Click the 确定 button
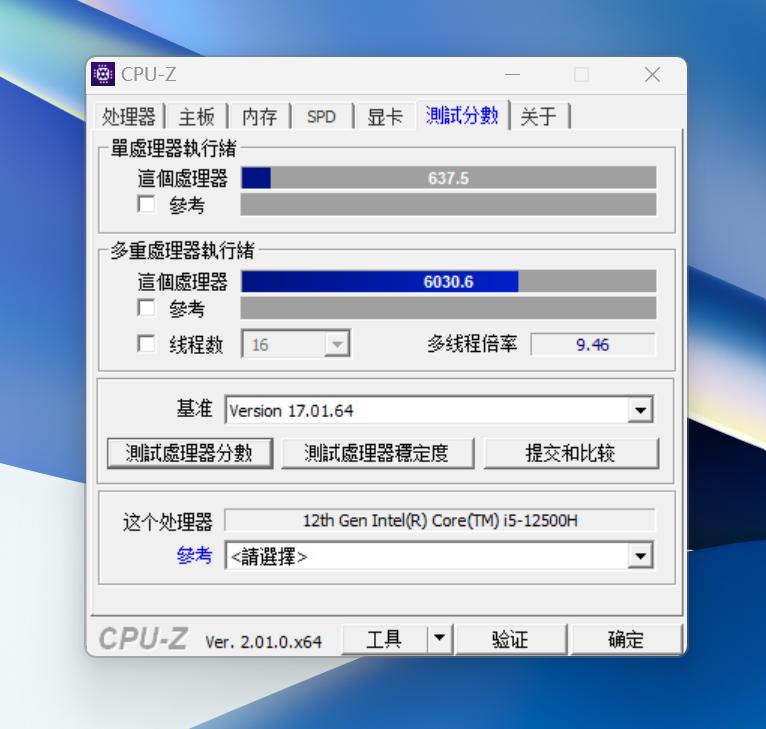Image resolution: width=766 pixels, height=729 pixels. [626, 639]
